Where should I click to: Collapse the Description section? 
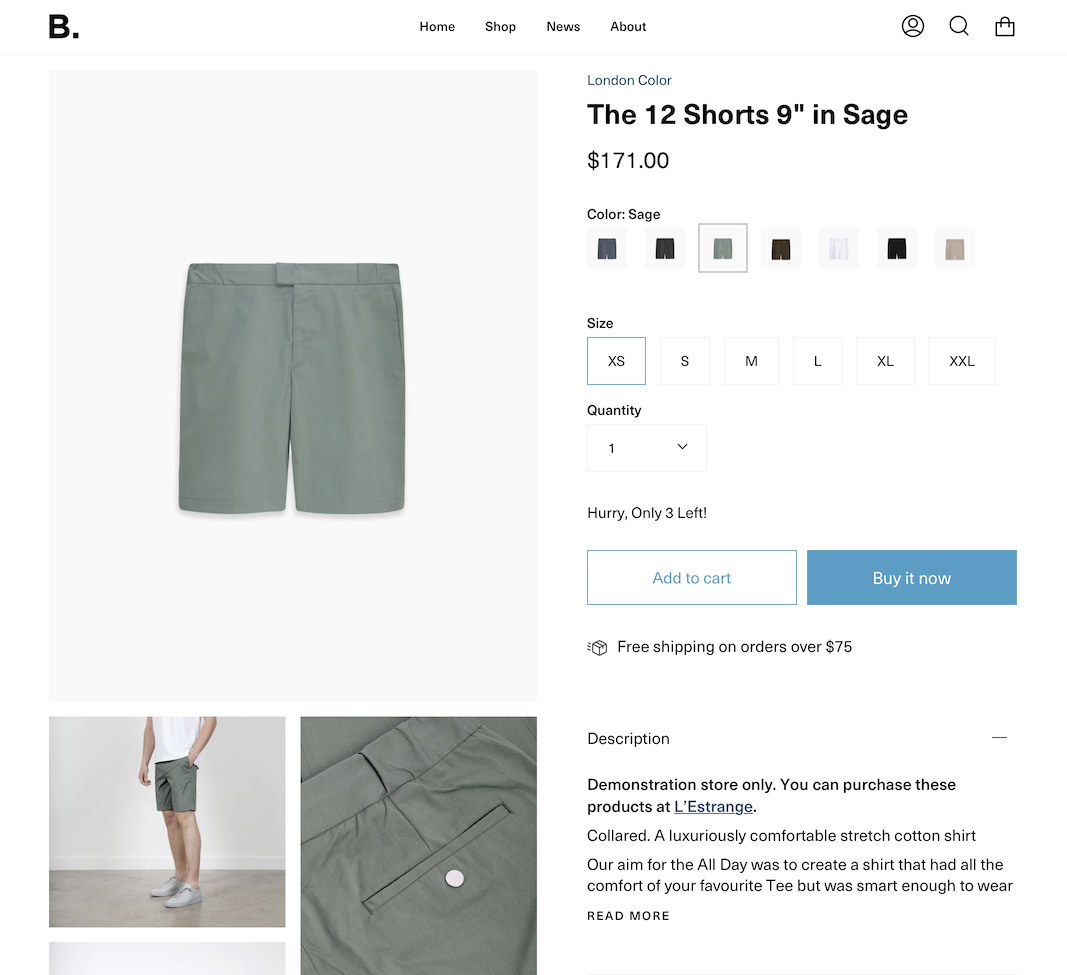(999, 738)
